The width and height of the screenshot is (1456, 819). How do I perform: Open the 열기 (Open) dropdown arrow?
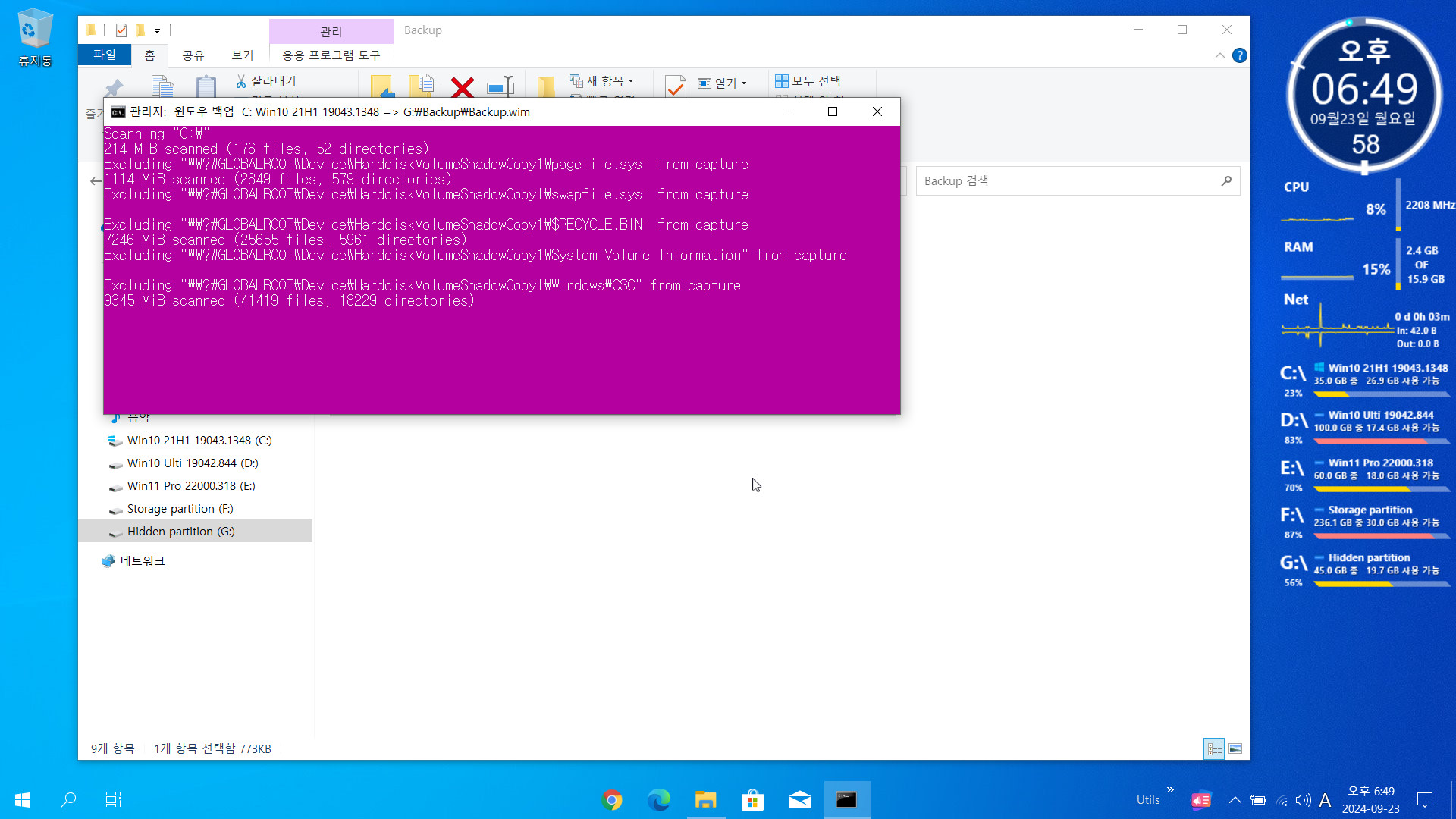[743, 83]
